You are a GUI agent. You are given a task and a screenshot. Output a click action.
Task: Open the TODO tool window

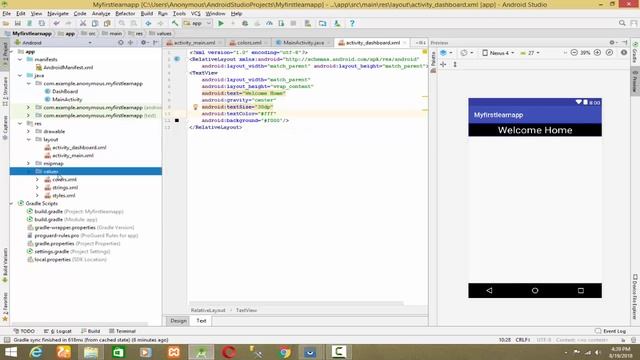point(24,331)
